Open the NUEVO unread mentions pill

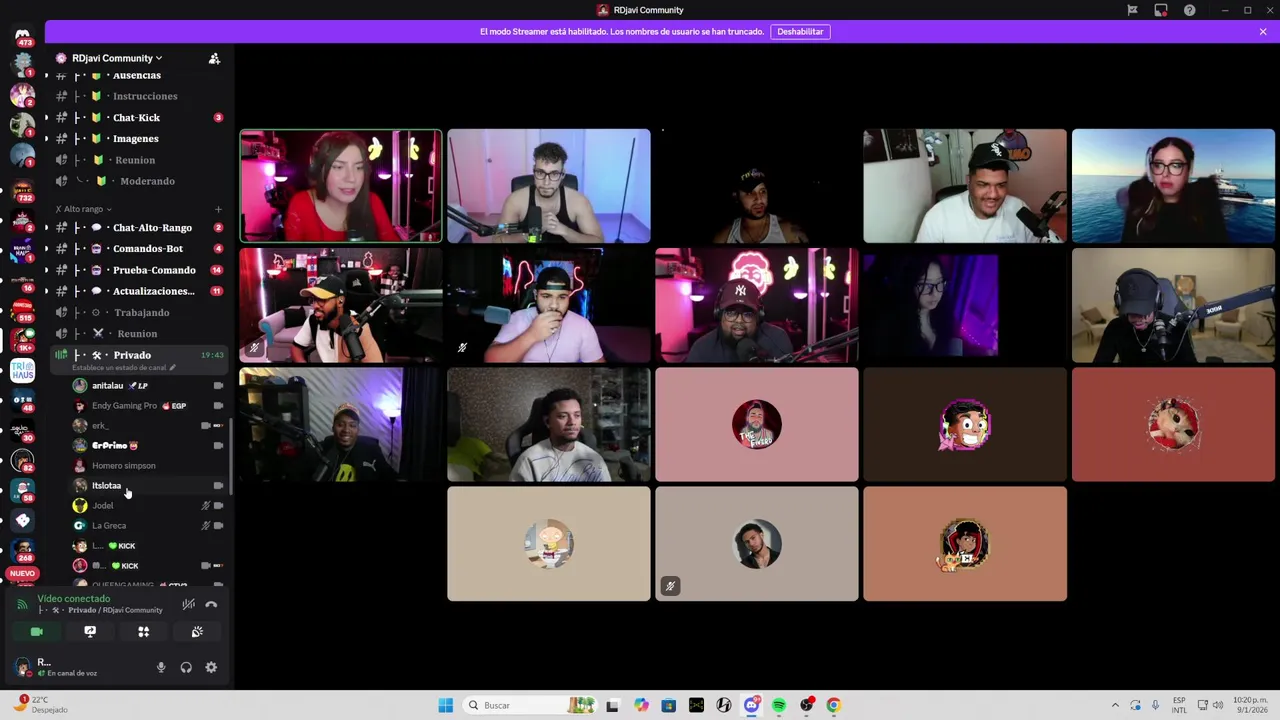22,574
